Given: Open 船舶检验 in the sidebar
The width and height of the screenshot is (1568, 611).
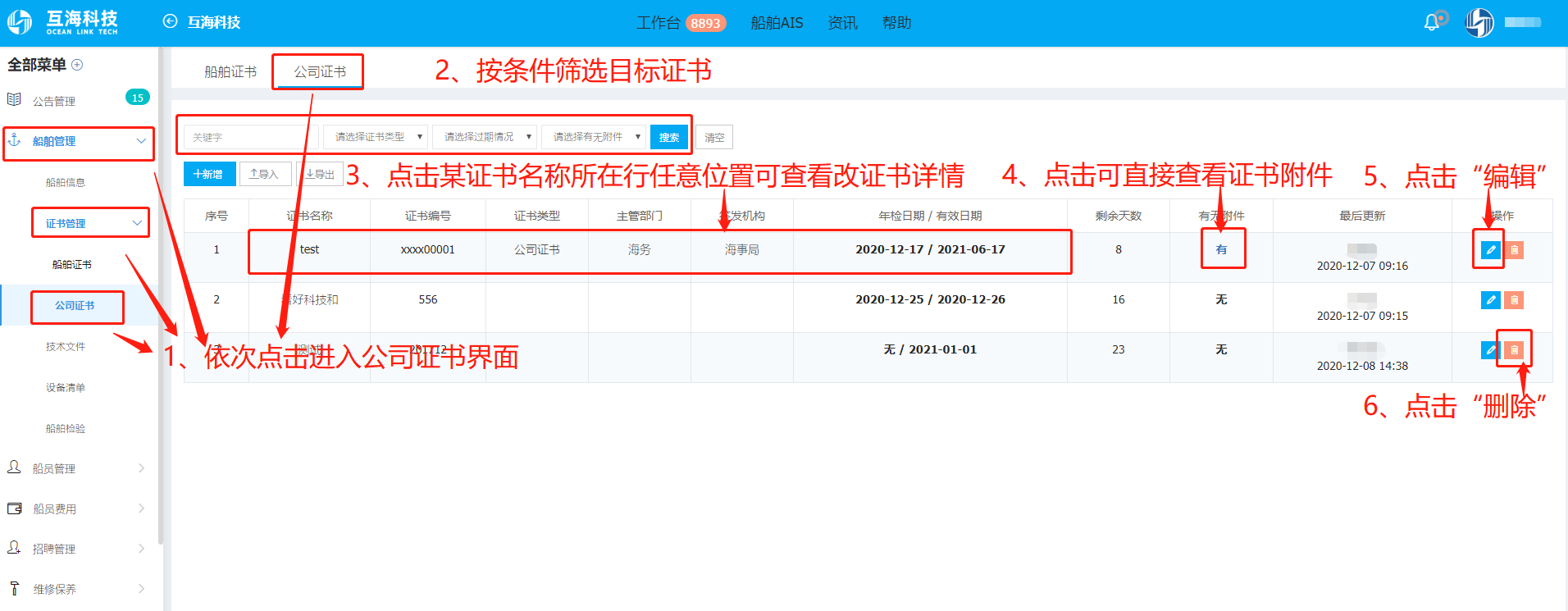Looking at the screenshot, I should coord(66,428).
